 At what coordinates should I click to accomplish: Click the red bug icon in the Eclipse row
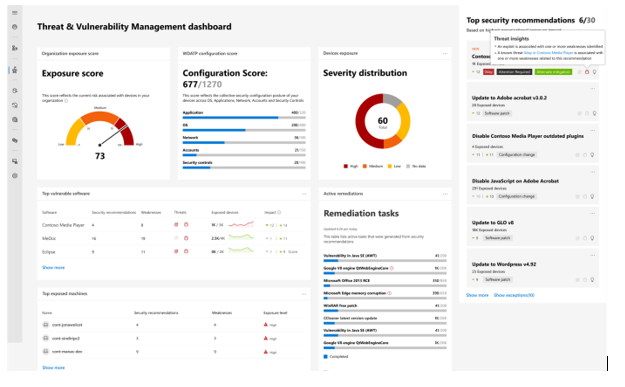click(x=186, y=251)
